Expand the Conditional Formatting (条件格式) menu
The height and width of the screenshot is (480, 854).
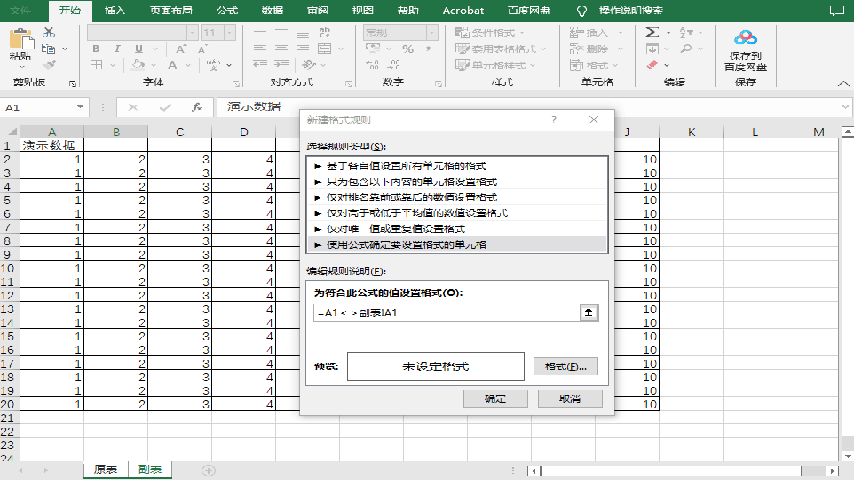click(489, 33)
